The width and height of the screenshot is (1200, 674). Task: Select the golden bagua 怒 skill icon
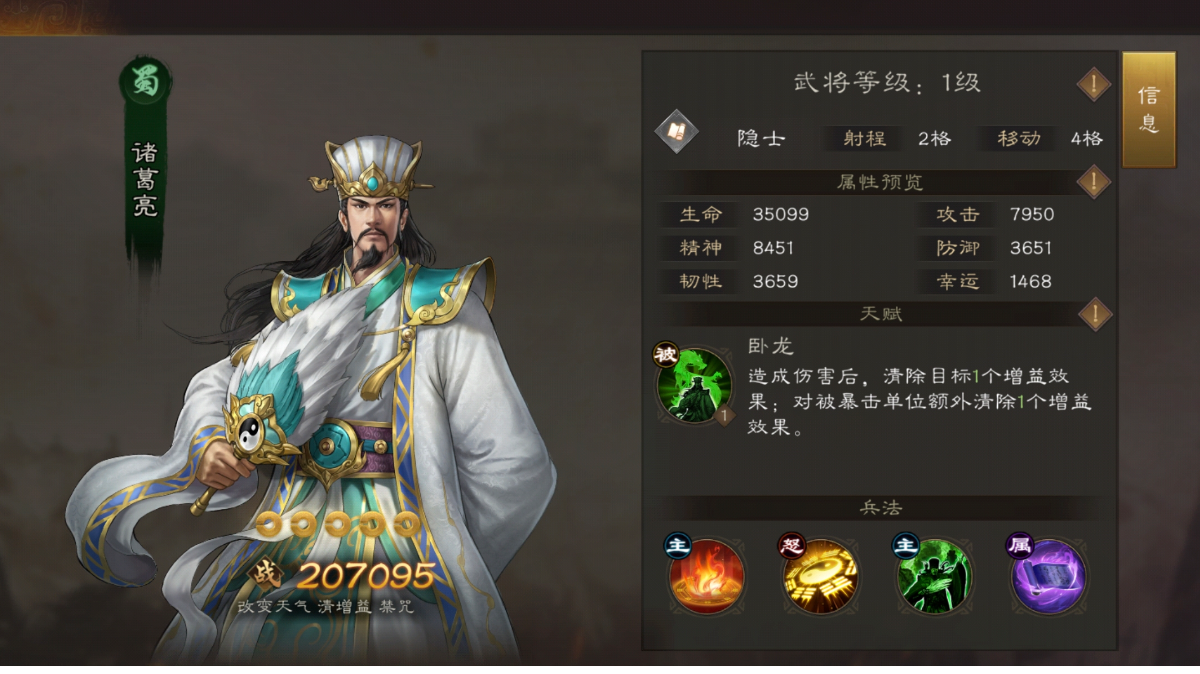[x=819, y=575]
